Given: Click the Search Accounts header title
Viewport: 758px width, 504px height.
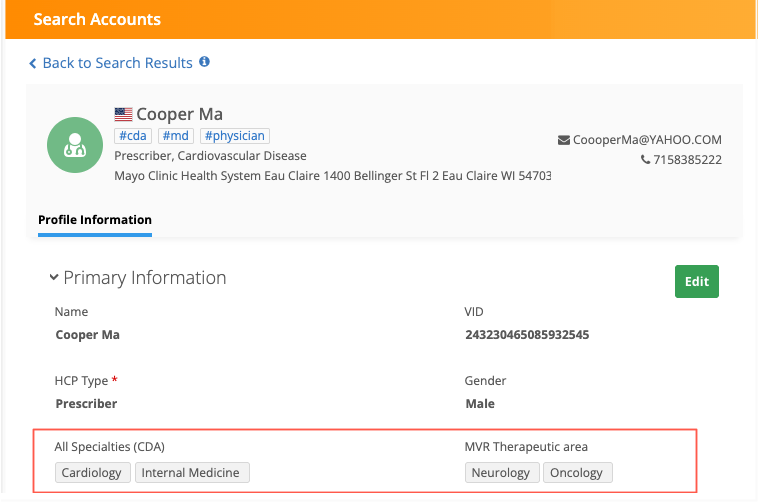Looking at the screenshot, I should [x=97, y=19].
